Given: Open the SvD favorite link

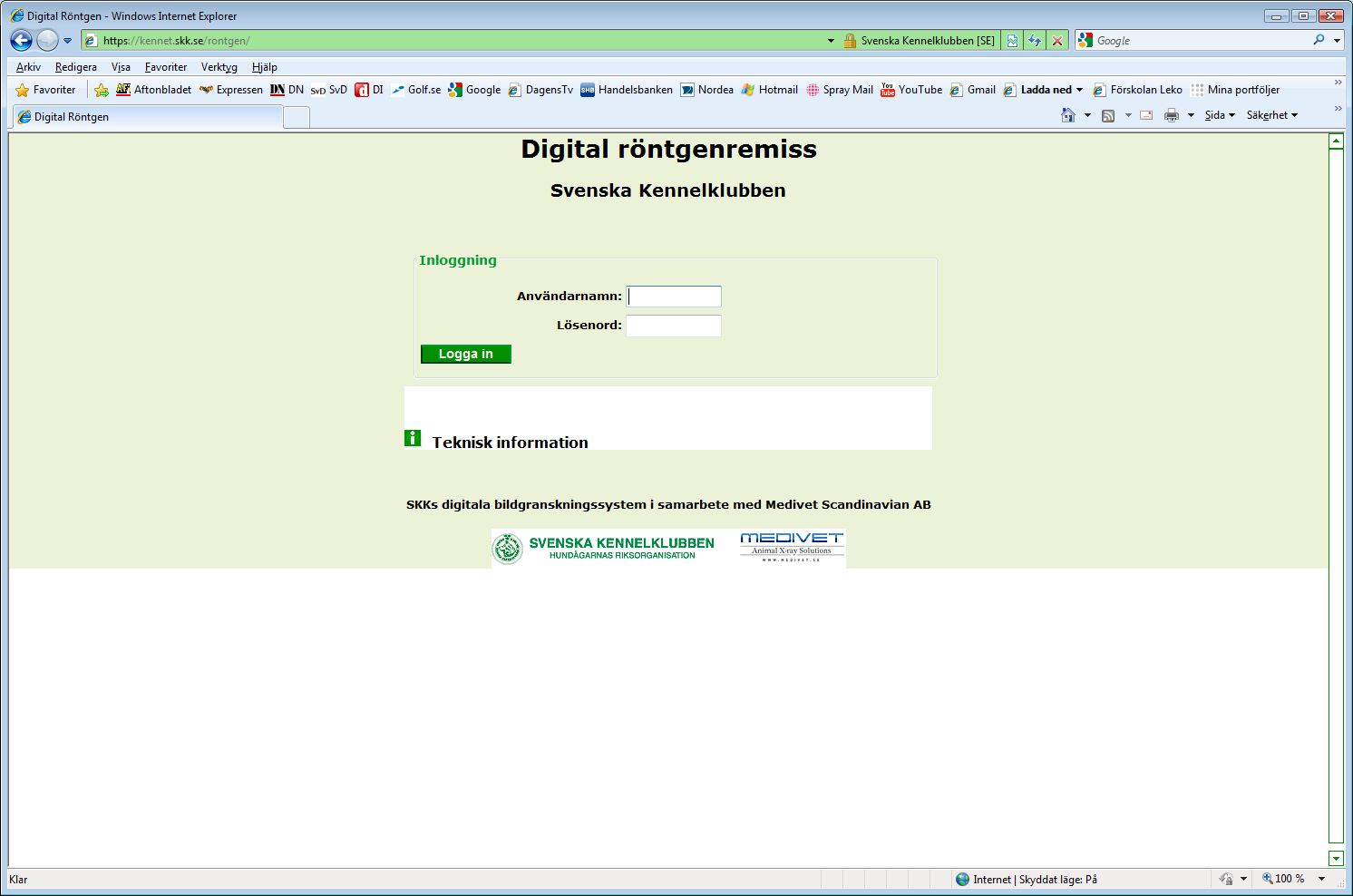Looking at the screenshot, I should 329,90.
